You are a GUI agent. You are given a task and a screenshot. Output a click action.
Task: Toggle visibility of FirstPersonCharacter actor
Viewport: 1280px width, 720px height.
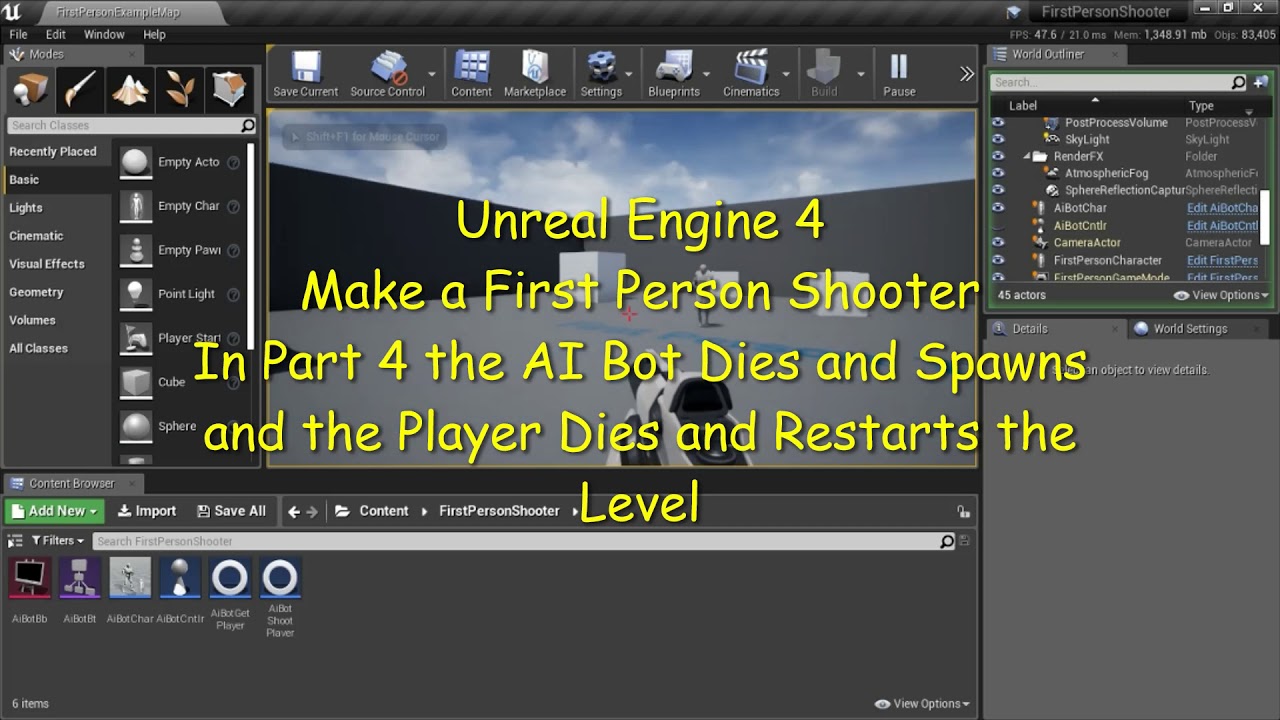coord(998,260)
